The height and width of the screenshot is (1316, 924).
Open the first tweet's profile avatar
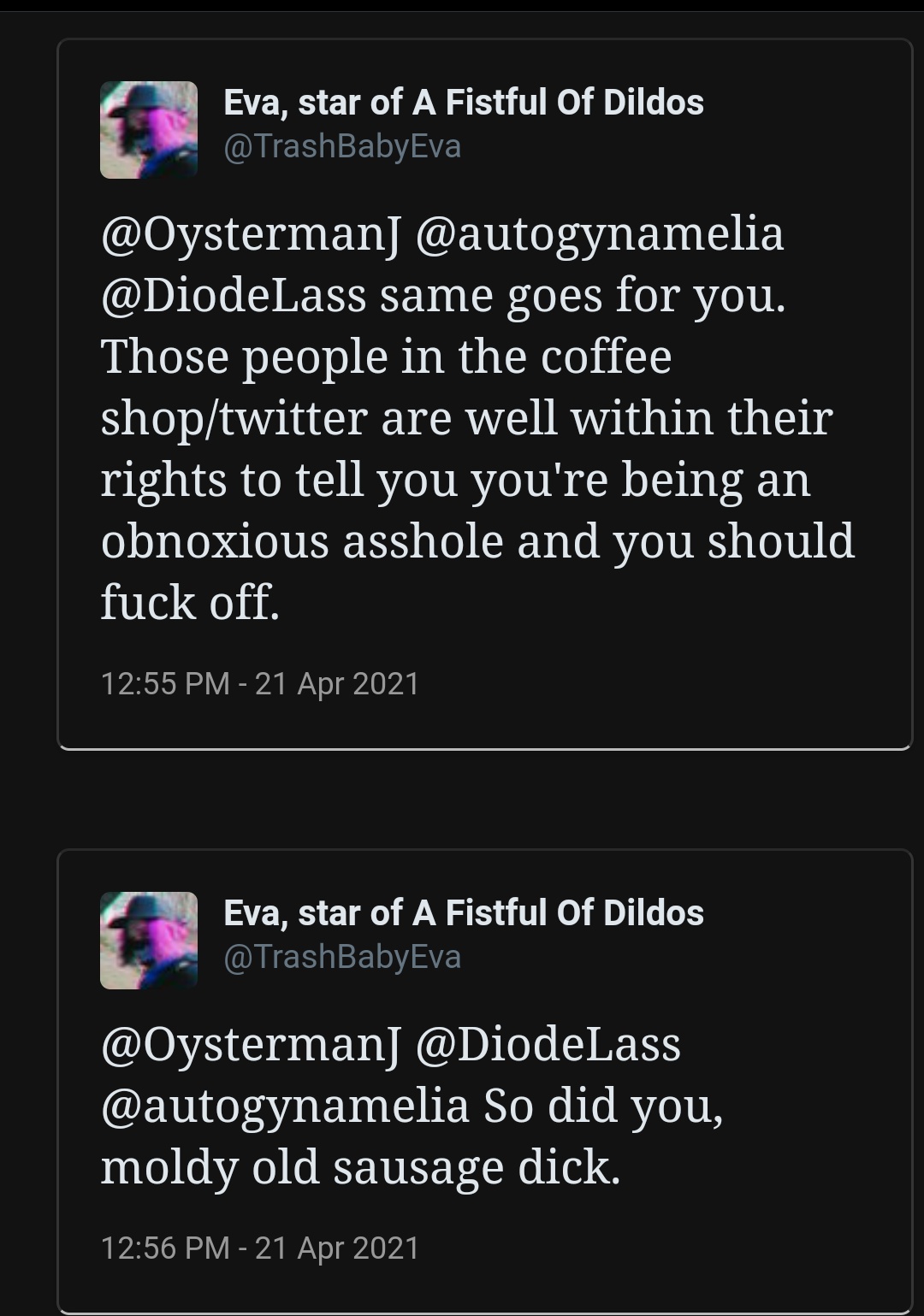(x=149, y=130)
